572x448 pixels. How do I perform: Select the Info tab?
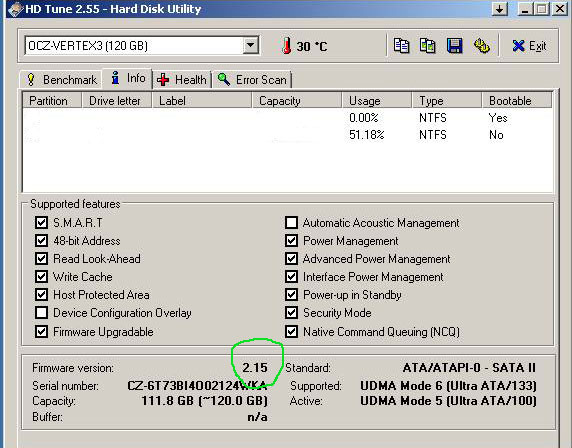(x=127, y=78)
